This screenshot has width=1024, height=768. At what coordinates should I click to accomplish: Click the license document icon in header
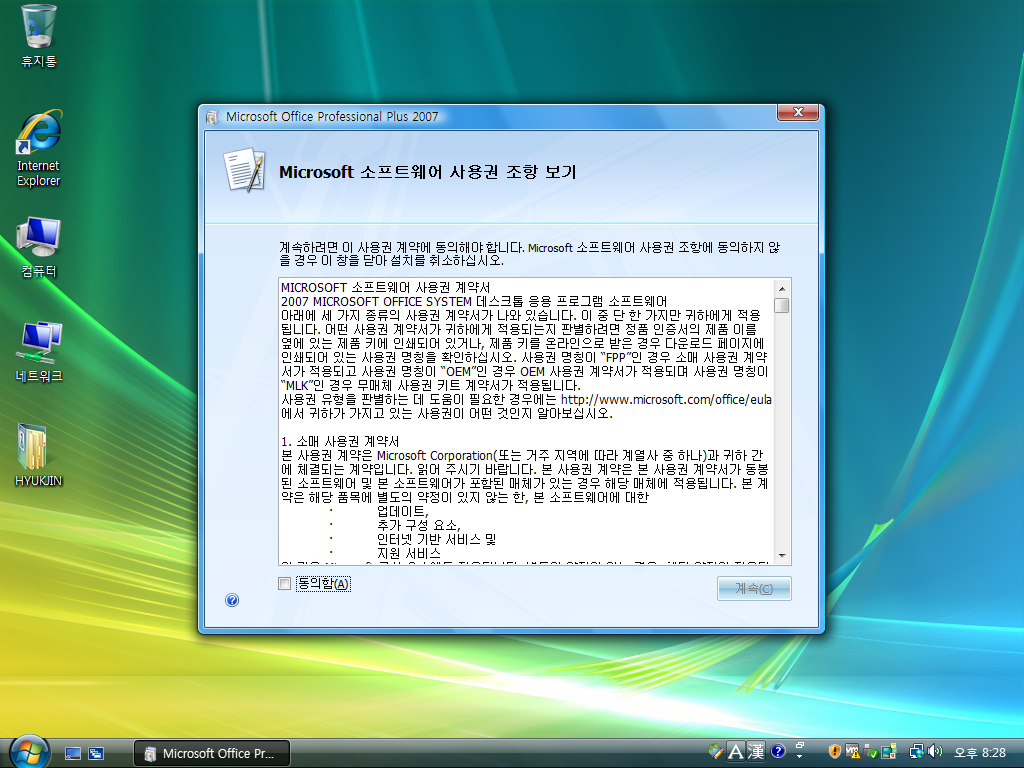coord(244,170)
